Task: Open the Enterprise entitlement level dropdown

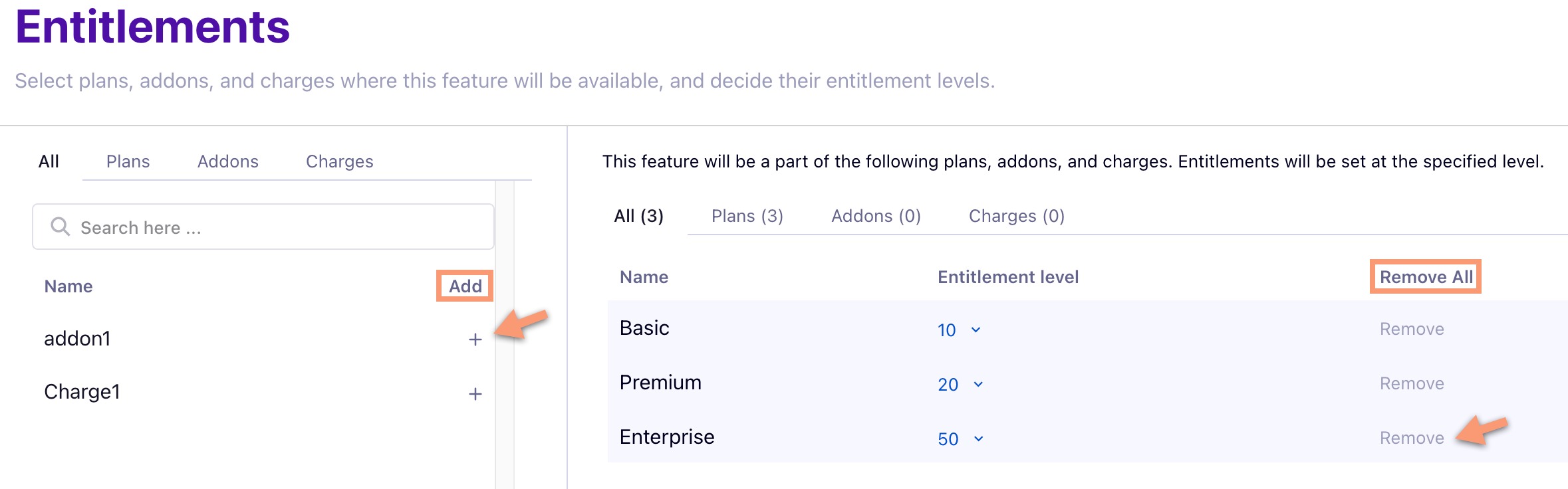Action: (960, 439)
